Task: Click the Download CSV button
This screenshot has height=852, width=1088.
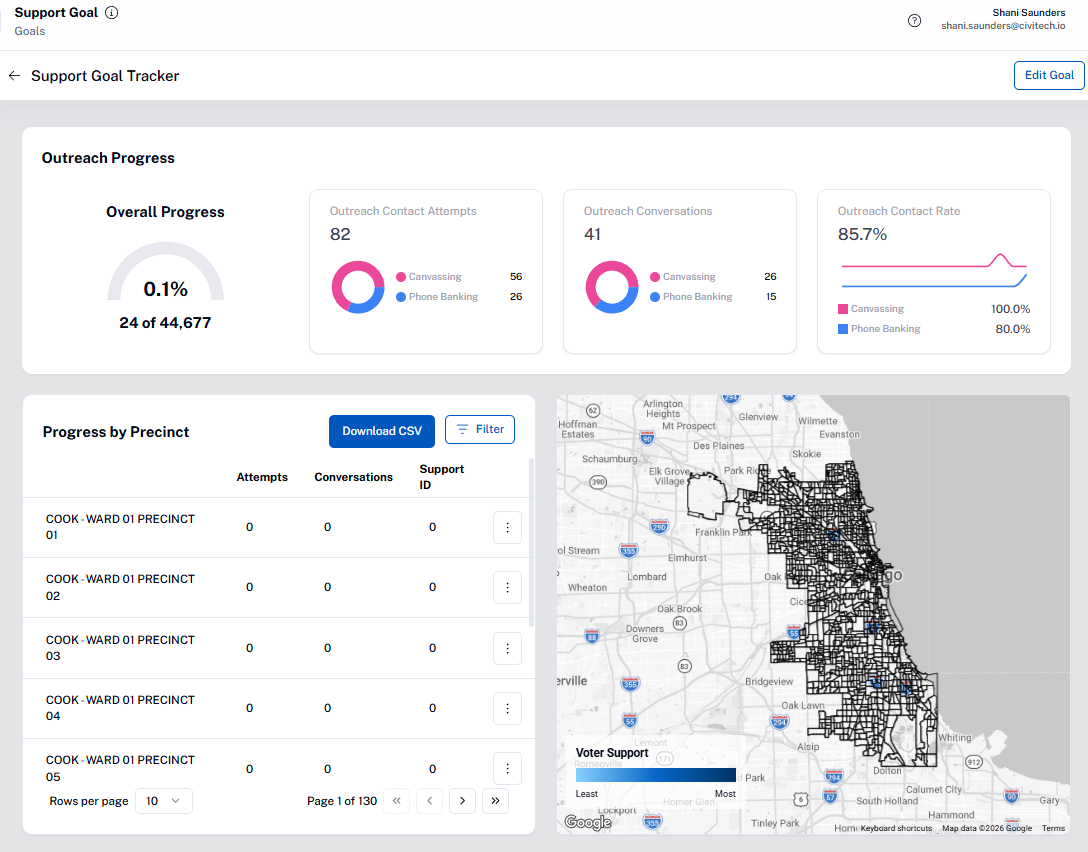Action: pos(382,431)
